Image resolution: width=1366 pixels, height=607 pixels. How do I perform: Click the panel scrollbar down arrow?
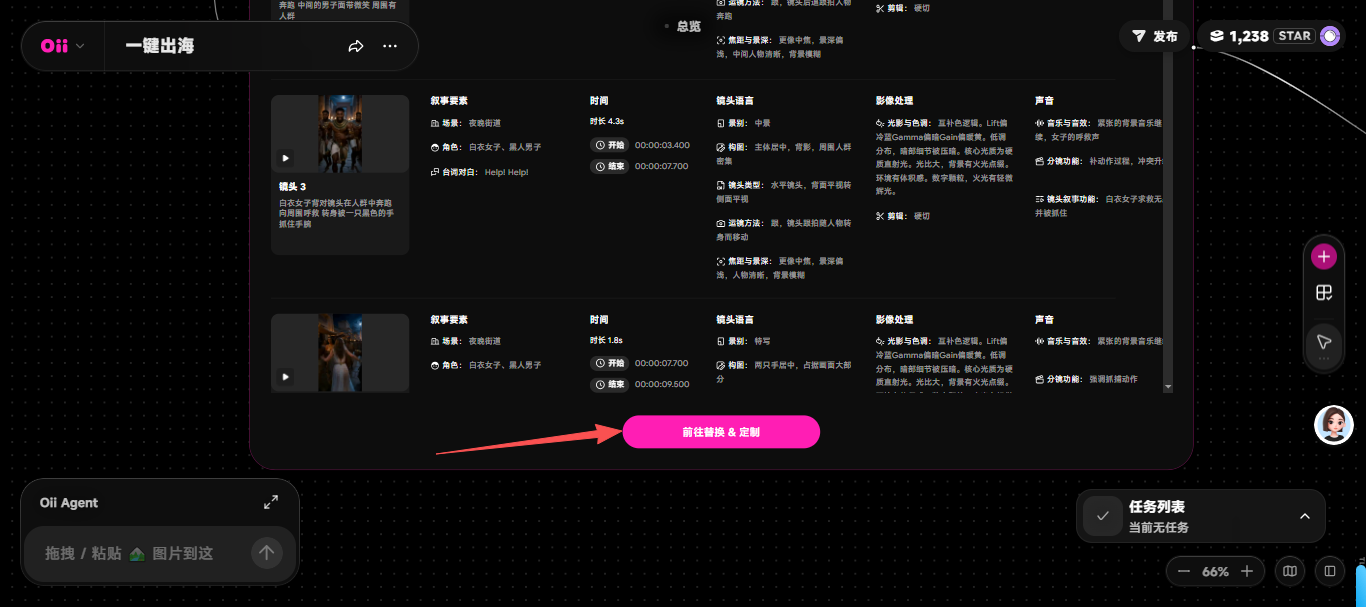[1167, 386]
